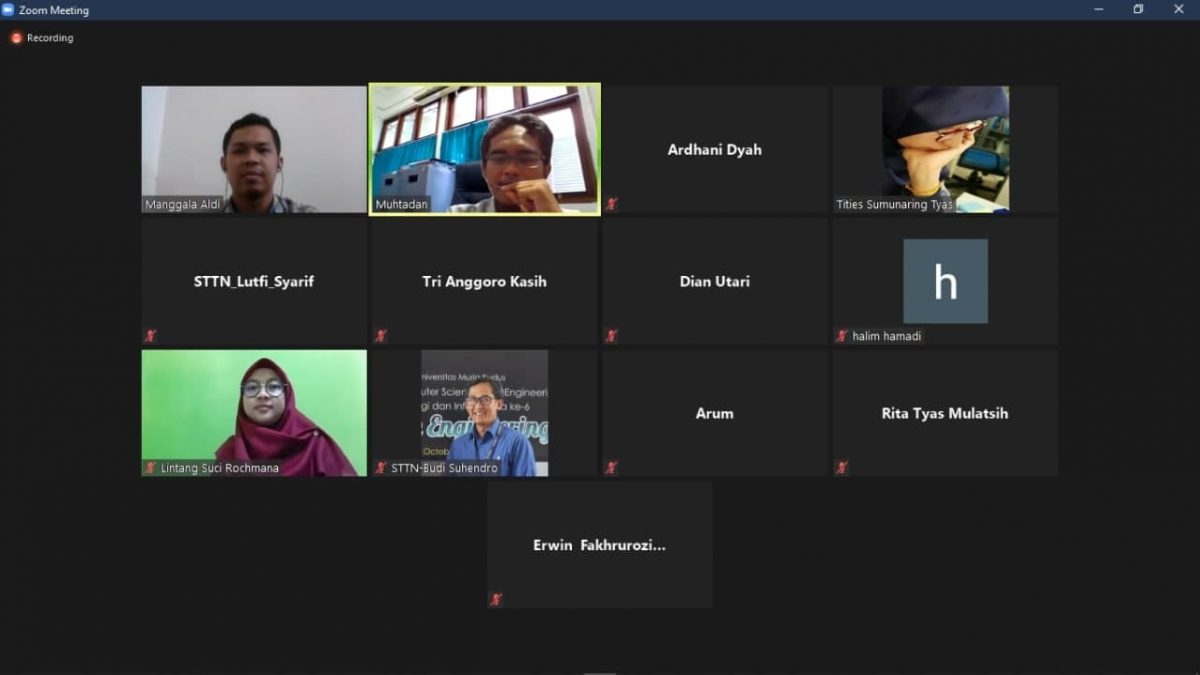Click the name "Ardhani Dyah" in its tile

tap(715, 150)
